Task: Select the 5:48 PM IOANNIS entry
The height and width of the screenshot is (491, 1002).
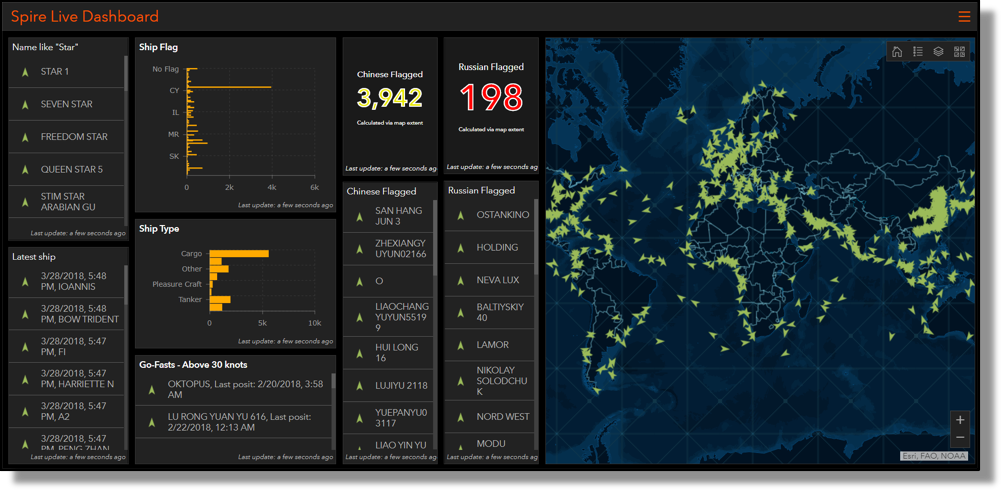Action: pos(66,281)
